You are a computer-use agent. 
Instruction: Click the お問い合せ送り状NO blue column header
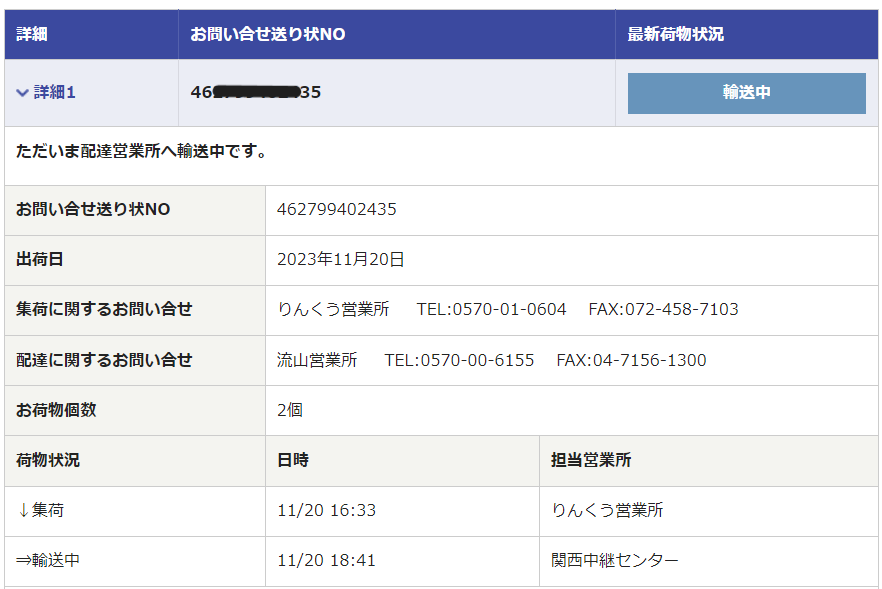[268, 34]
